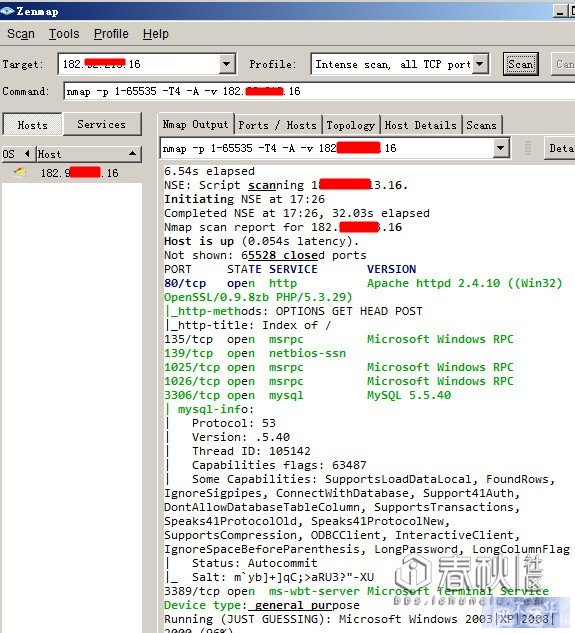Click the Profile combo box text
Viewport: 575px width, 633px height.
point(392,64)
